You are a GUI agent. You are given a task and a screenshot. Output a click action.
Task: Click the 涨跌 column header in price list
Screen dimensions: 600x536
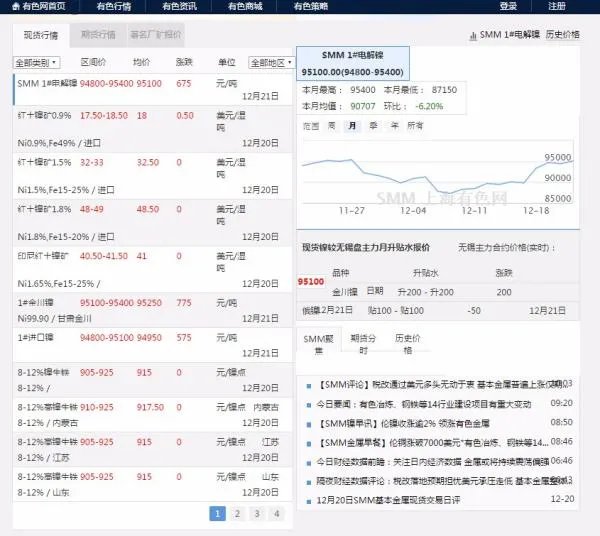[184, 62]
